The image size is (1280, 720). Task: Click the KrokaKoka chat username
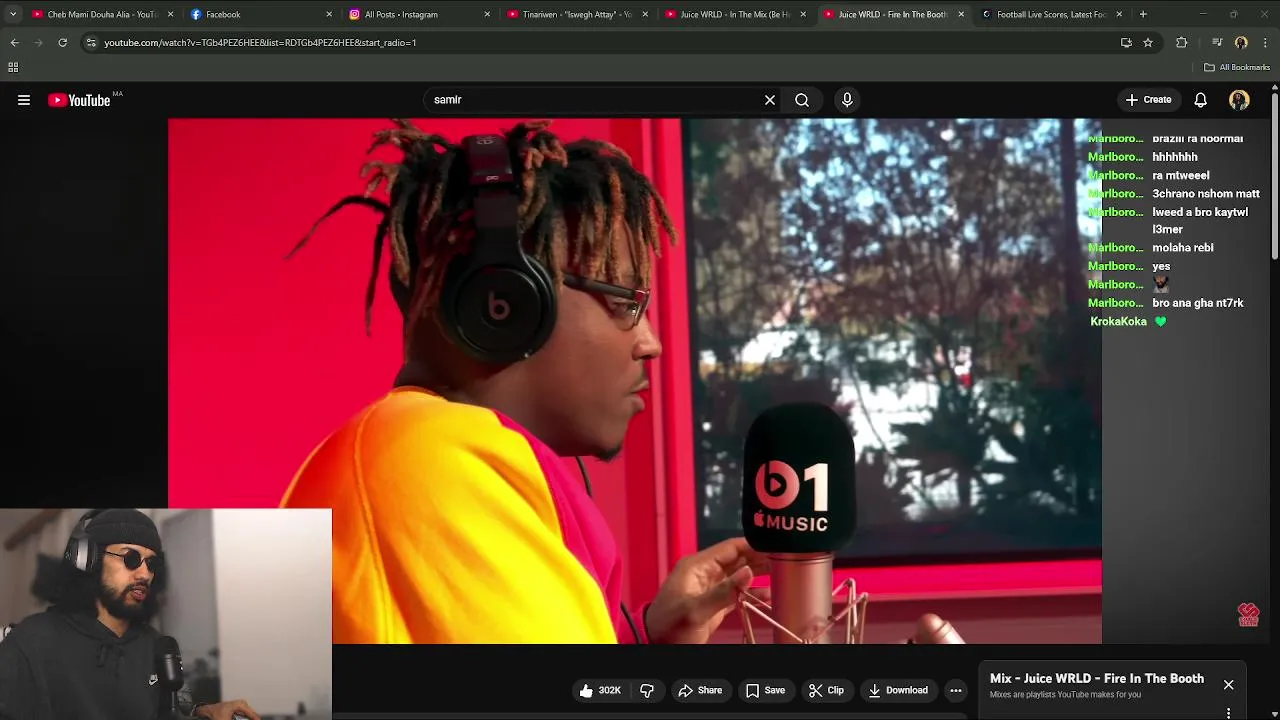click(1118, 321)
